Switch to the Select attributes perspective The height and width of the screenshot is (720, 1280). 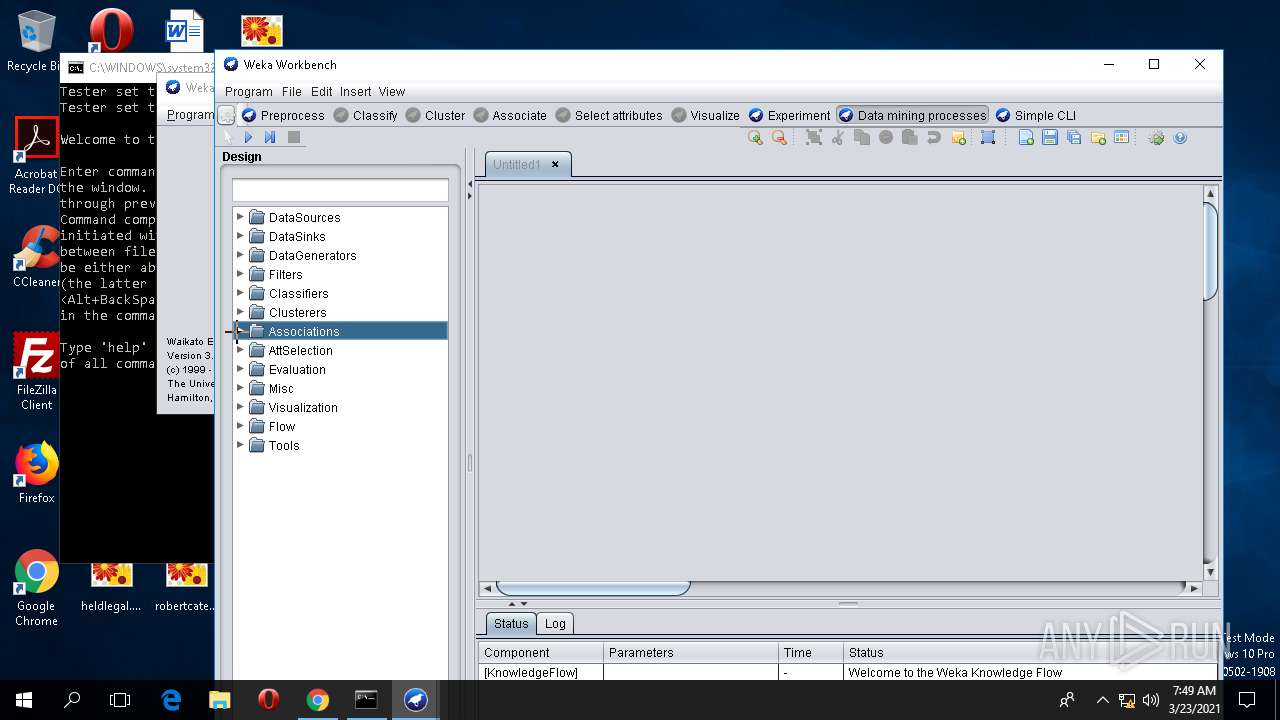point(609,115)
